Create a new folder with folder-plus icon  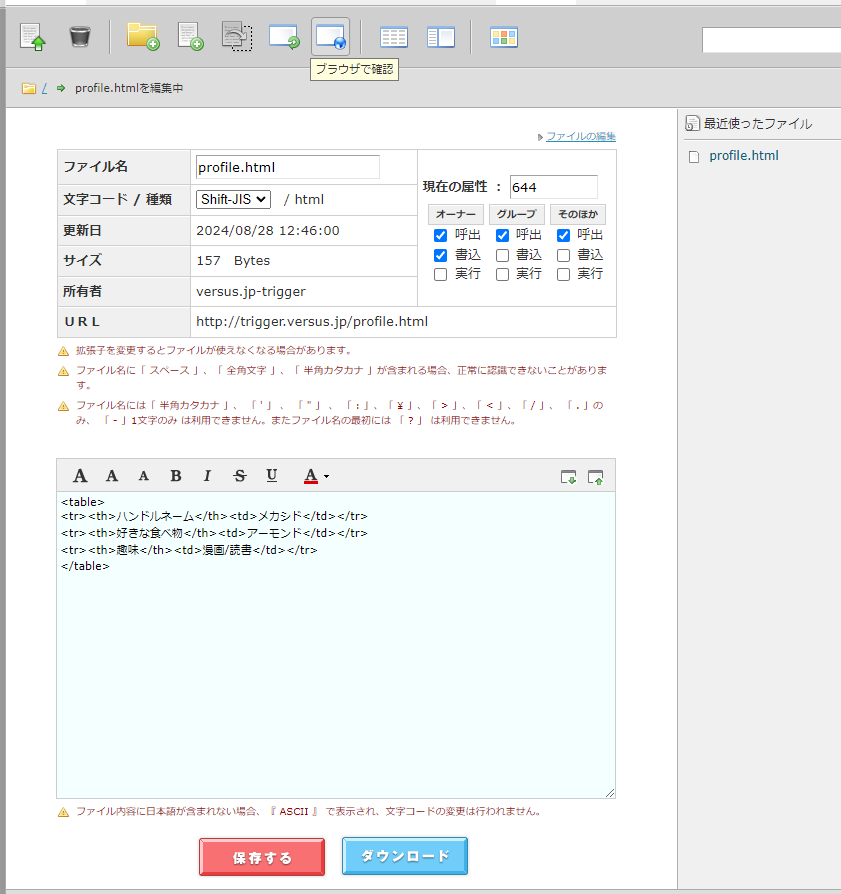143,36
